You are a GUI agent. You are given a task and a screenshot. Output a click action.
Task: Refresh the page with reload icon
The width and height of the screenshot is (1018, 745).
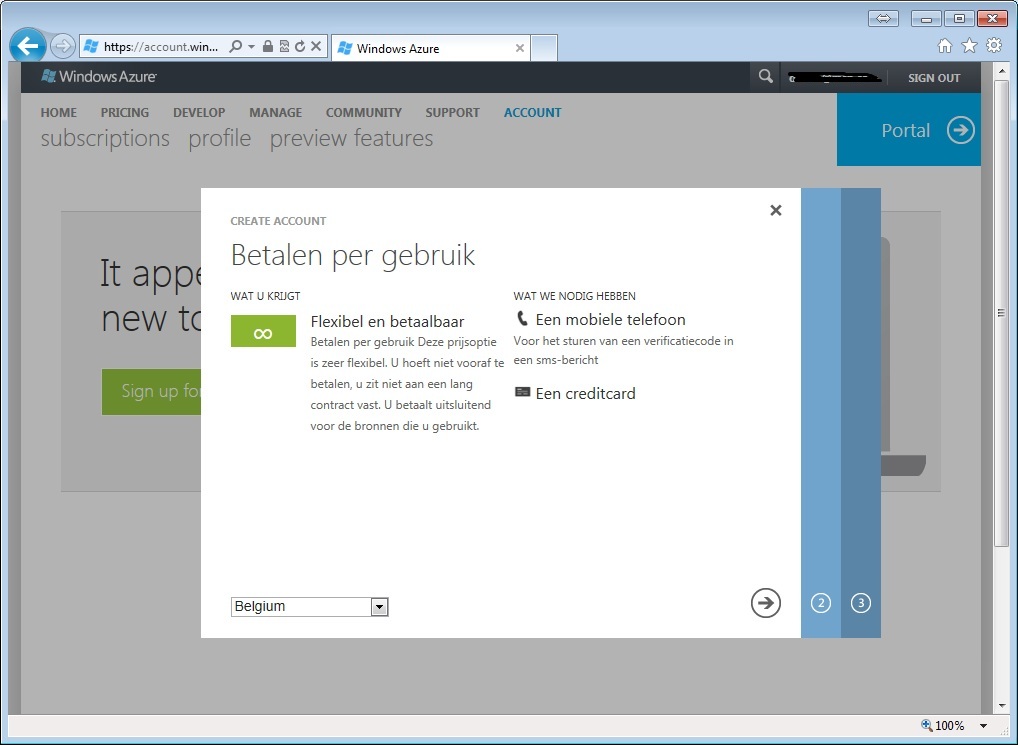(x=300, y=46)
